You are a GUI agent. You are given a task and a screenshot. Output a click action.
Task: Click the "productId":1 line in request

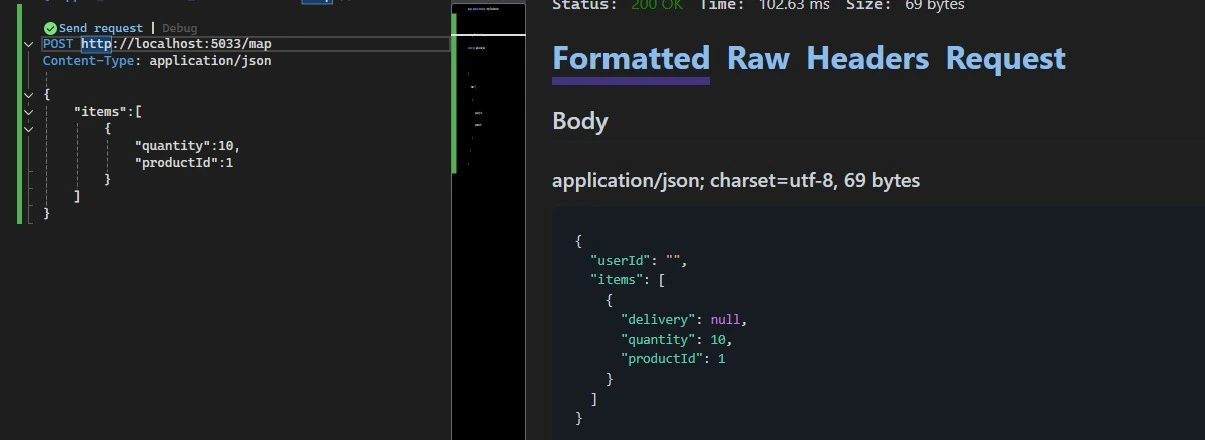(x=183, y=163)
